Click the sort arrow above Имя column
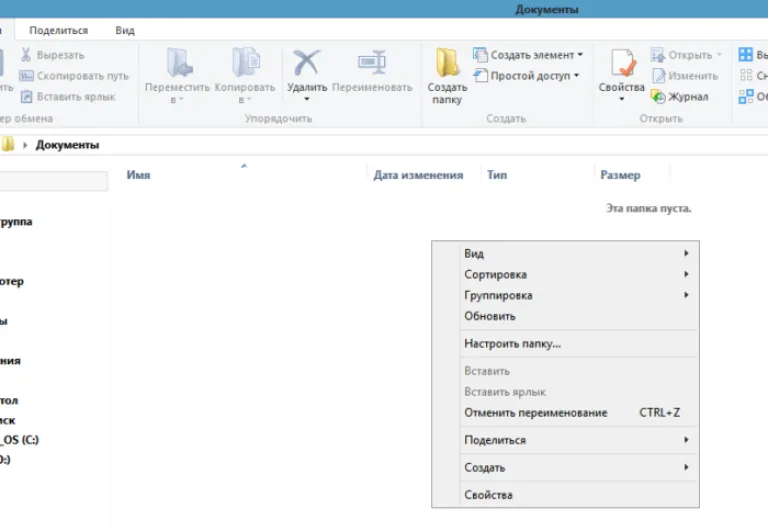This screenshot has width=768, height=531. [x=244, y=166]
